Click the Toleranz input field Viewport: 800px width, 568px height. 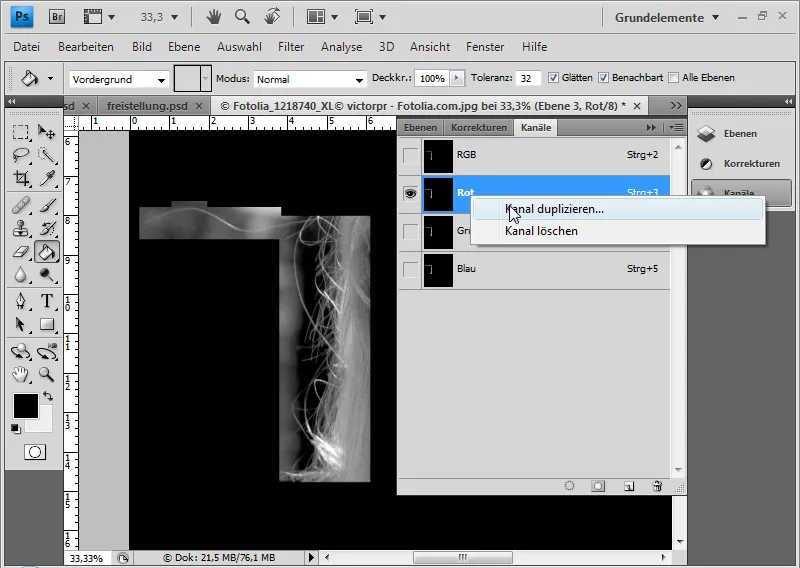tap(528, 78)
